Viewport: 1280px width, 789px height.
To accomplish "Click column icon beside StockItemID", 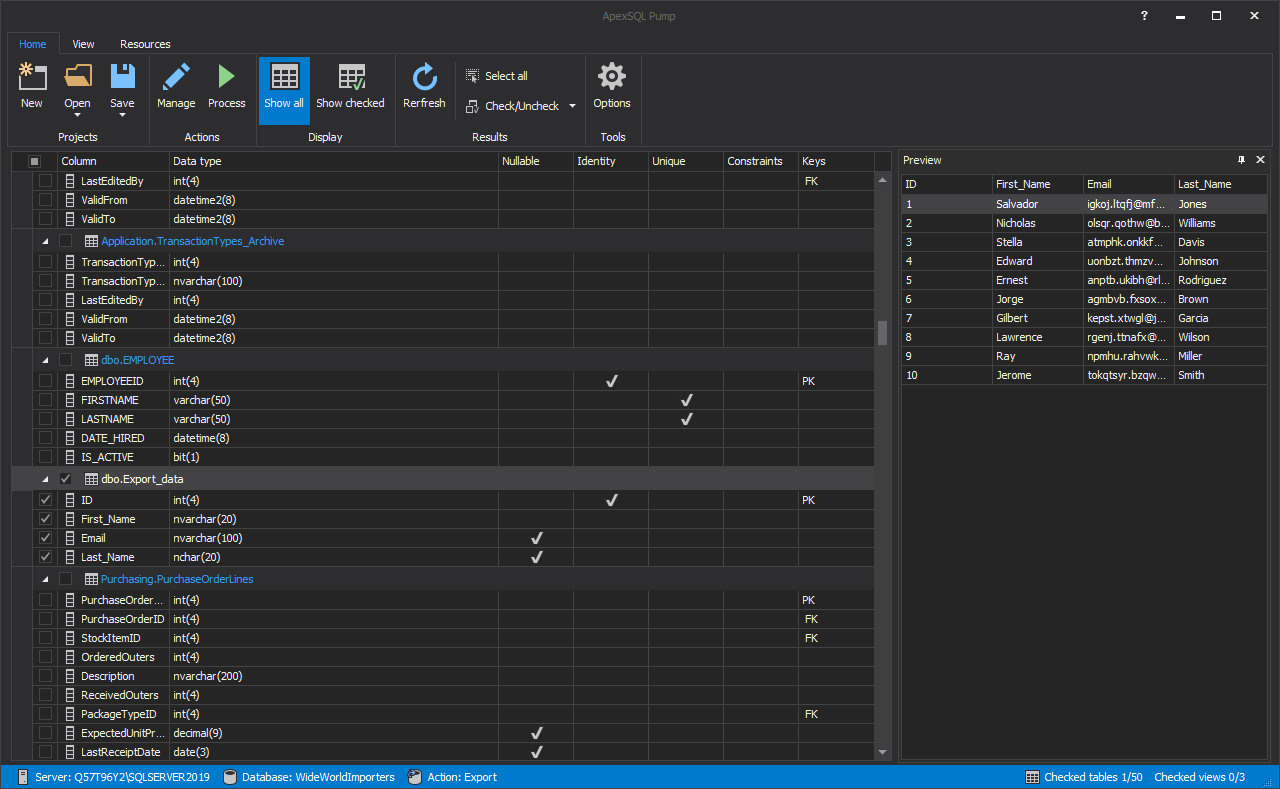I will (70, 638).
